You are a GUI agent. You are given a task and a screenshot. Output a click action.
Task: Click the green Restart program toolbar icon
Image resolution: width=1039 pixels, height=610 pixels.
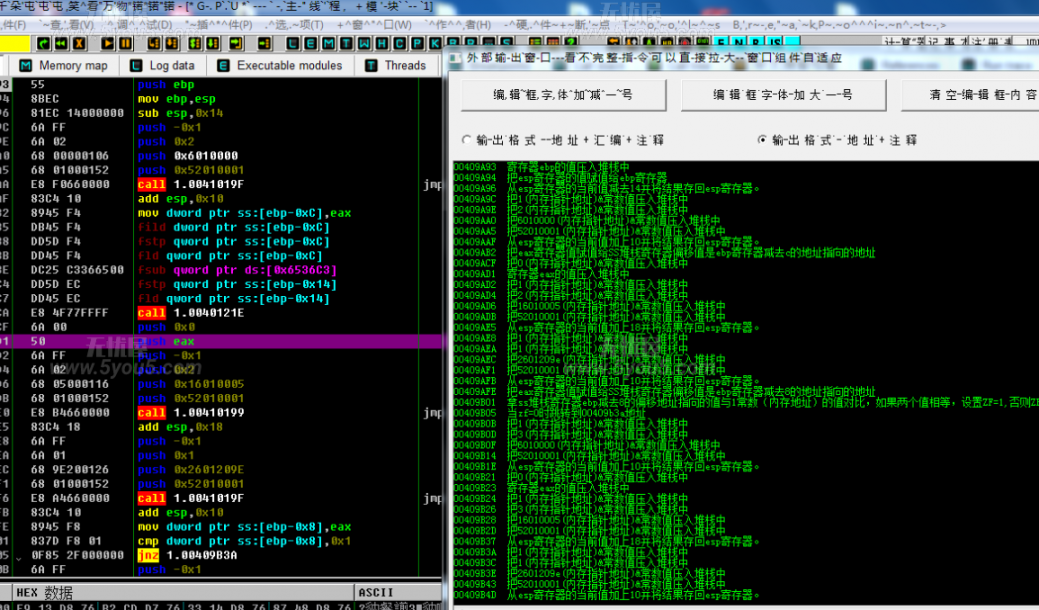pyautogui.click(x=44, y=44)
